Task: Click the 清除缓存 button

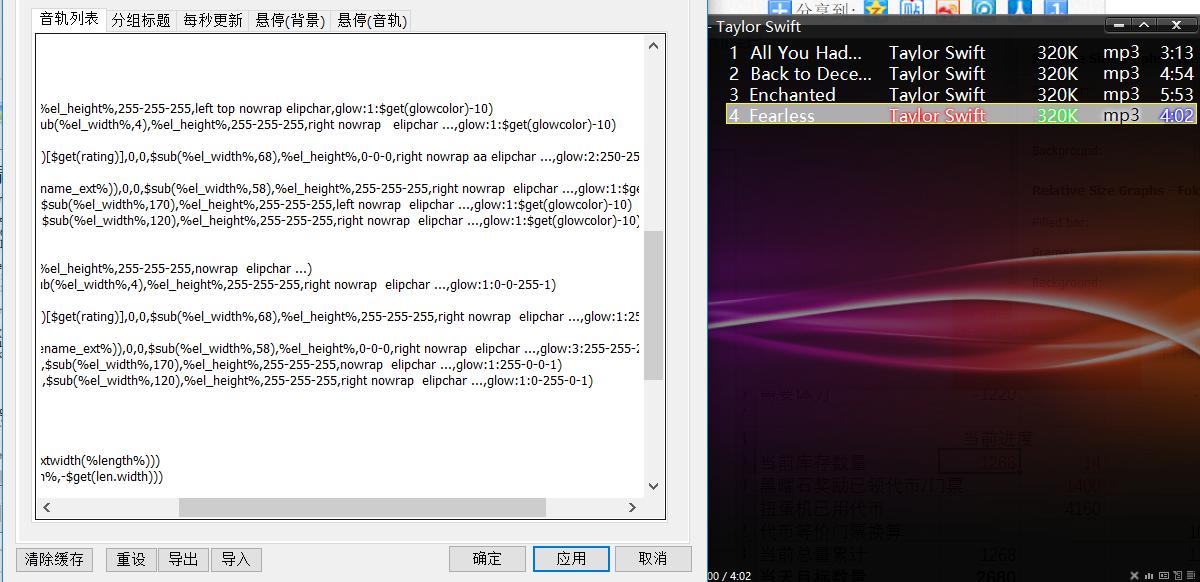Action: [54, 559]
